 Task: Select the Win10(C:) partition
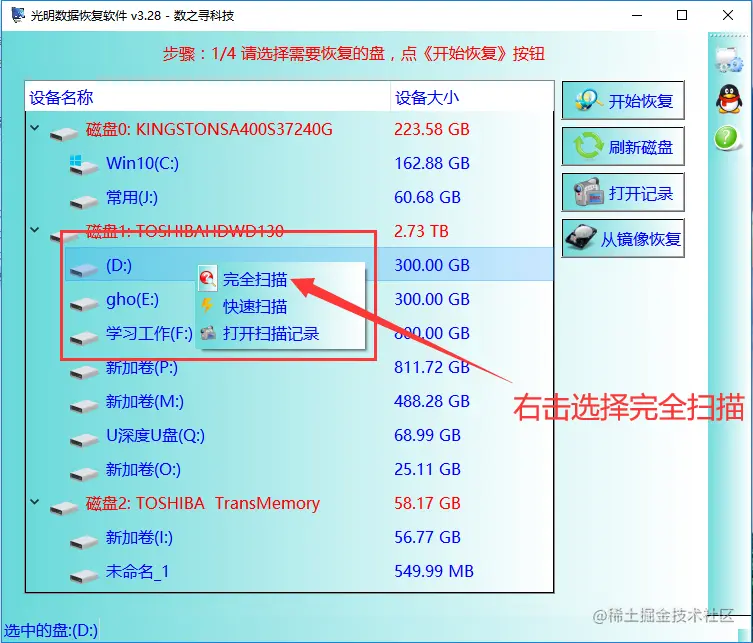click(x=142, y=163)
